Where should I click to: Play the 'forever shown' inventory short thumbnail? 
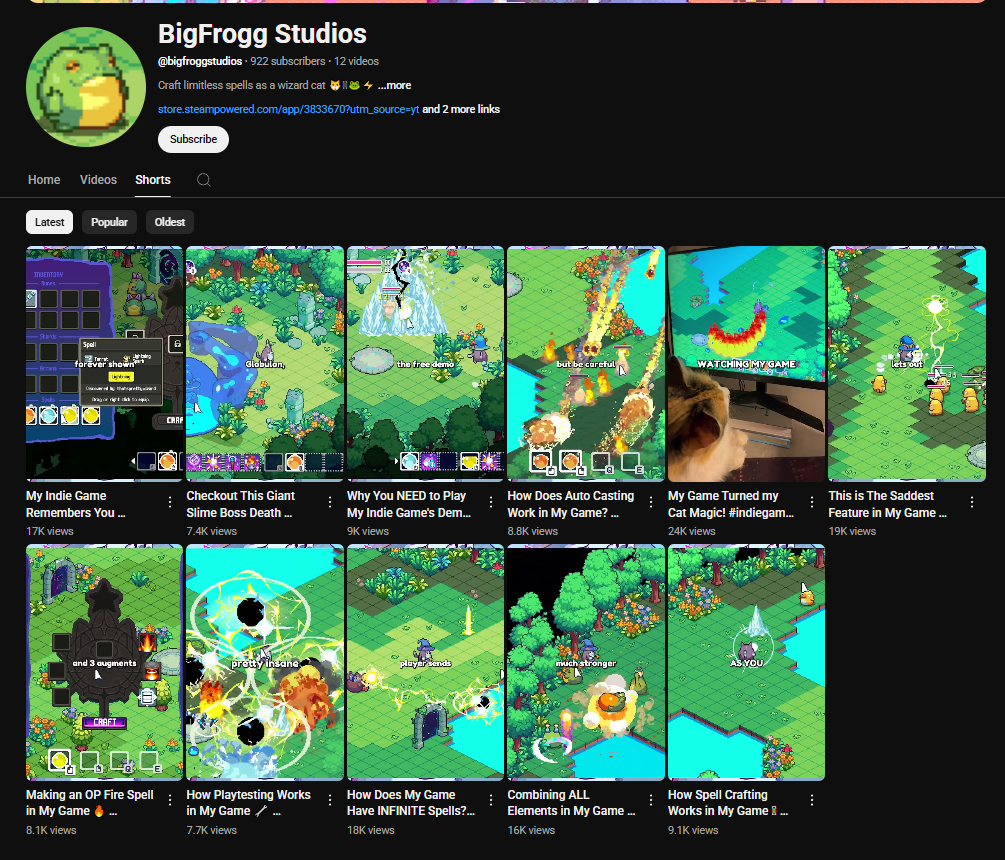coord(104,363)
